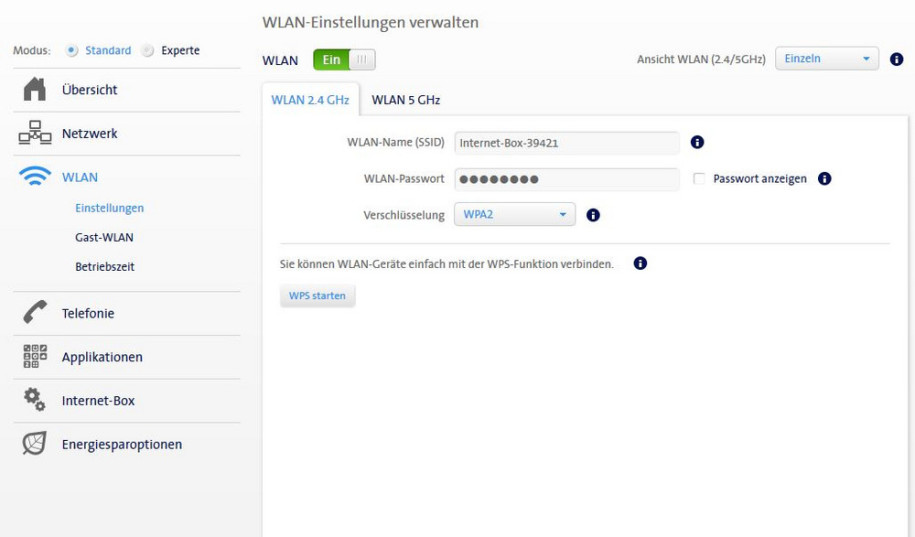
Task: Click the WPS starten button
Action: pyautogui.click(x=317, y=295)
